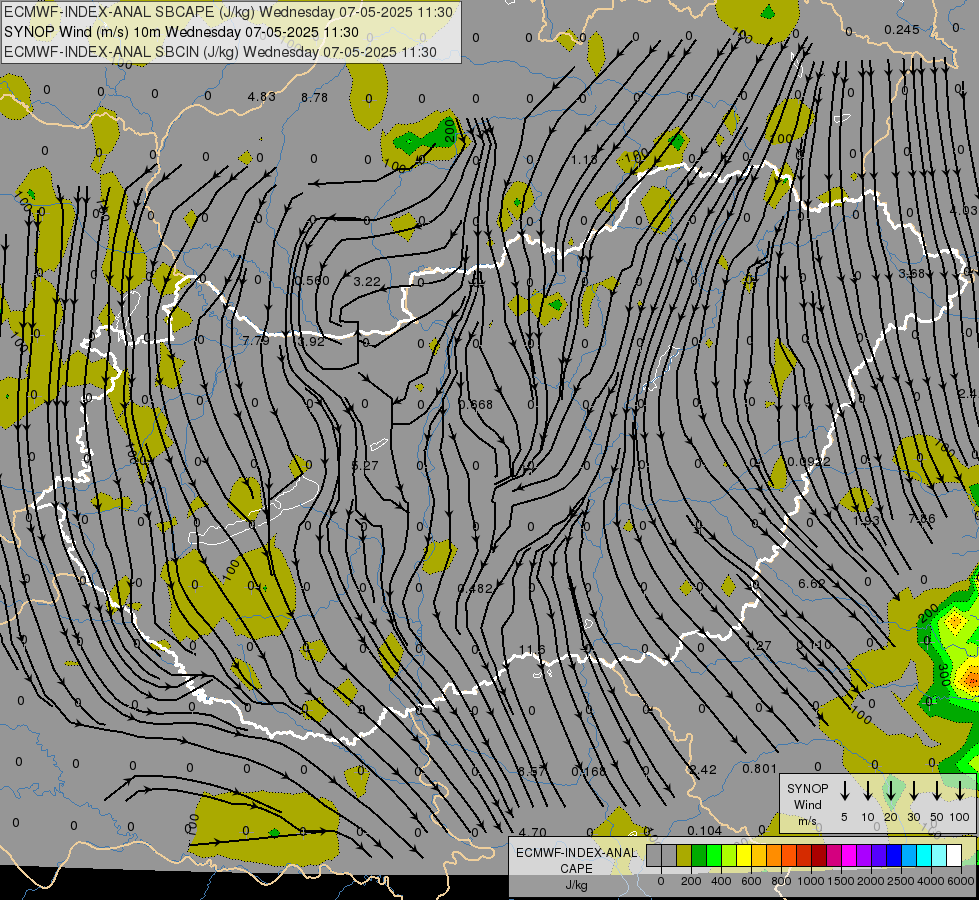Click the 11.6 value on the map

532,650
